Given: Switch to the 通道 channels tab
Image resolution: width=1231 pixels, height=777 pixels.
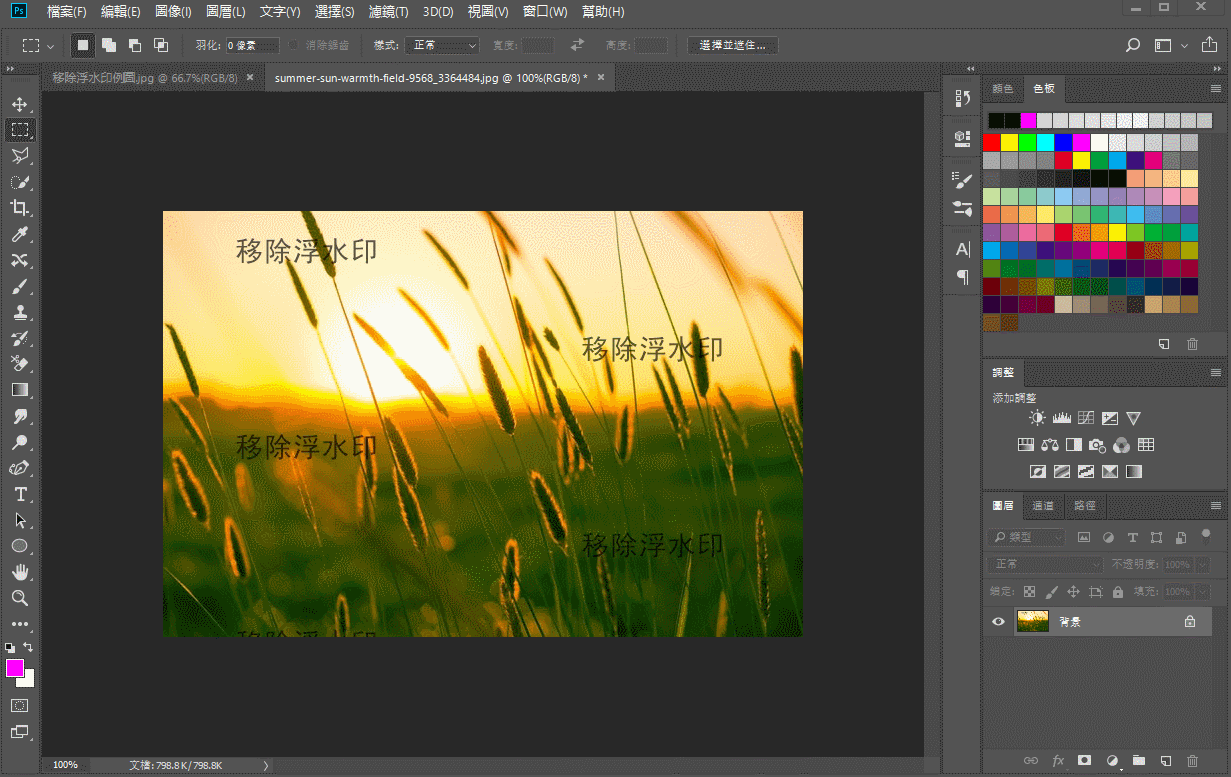Looking at the screenshot, I should [x=1043, y=506].
